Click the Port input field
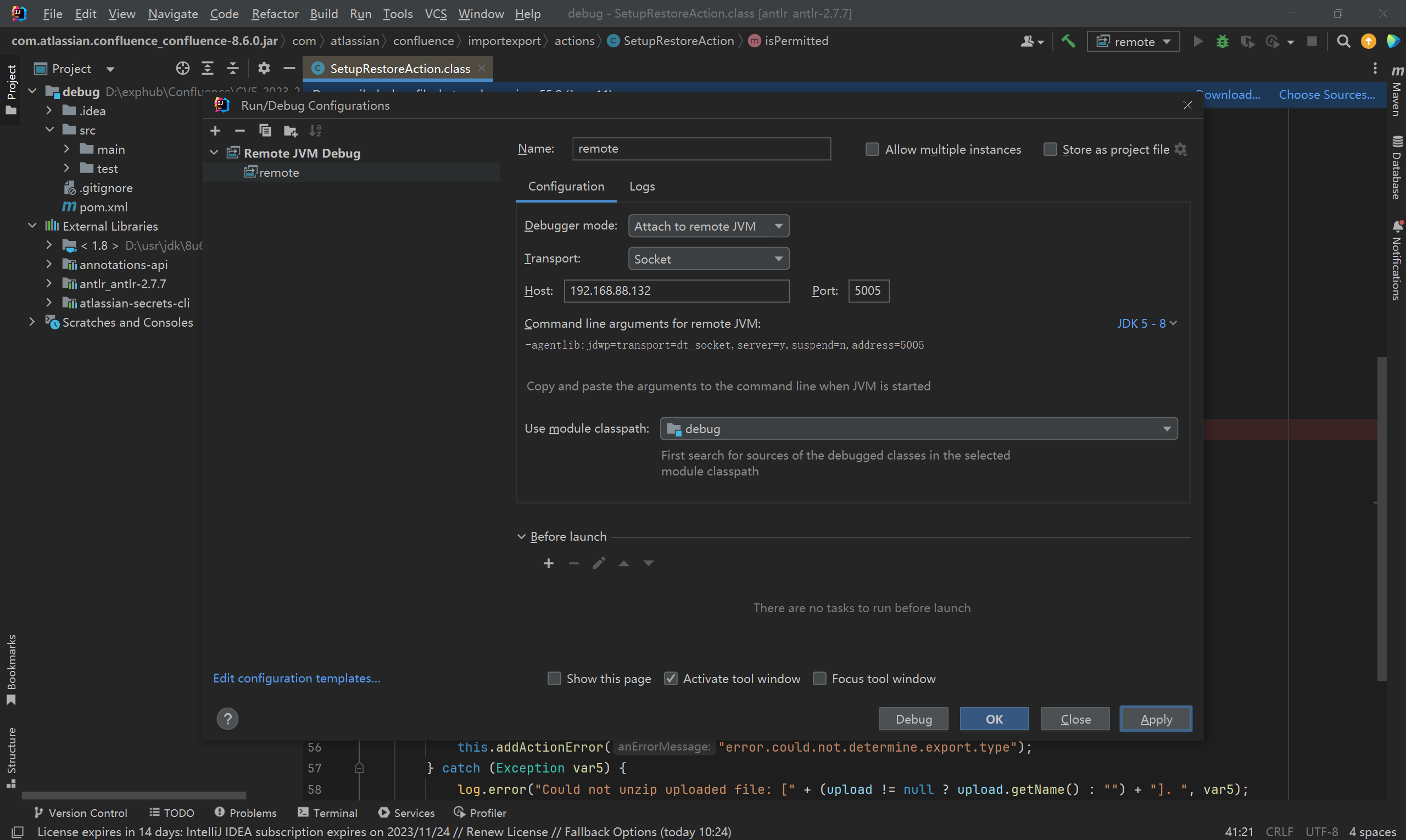 click(868, 291)
